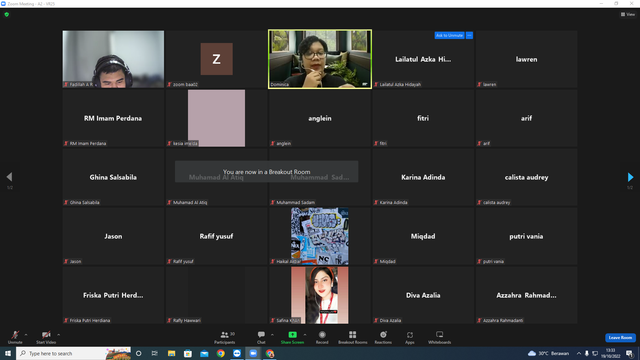The height and width of the screenshot is (360, 640).
Task: Select Fadillah's video tile
Action: [x=113, y=59]
